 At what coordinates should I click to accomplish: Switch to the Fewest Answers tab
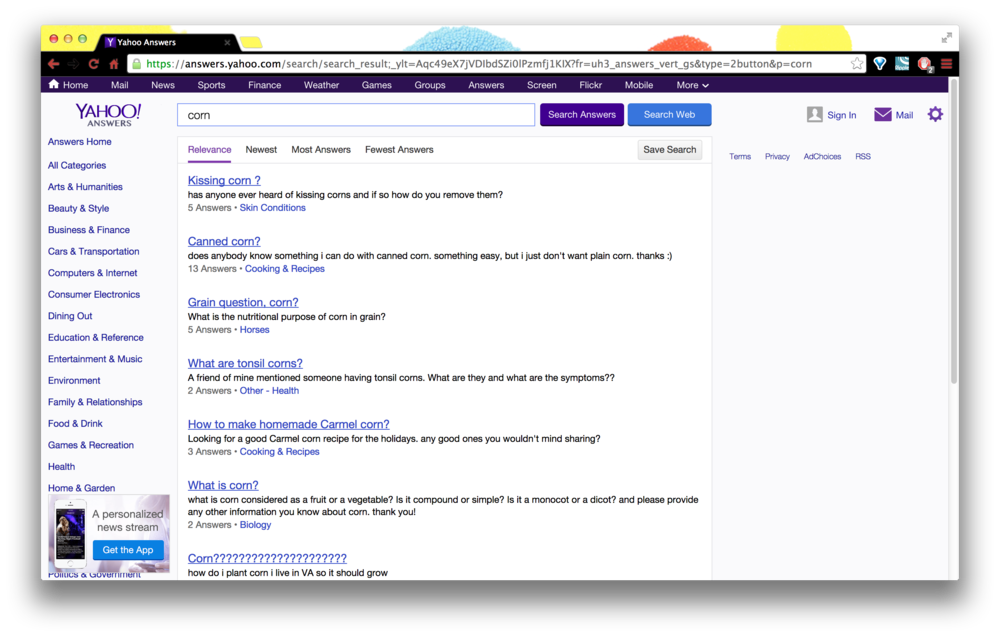pos(399,150)
